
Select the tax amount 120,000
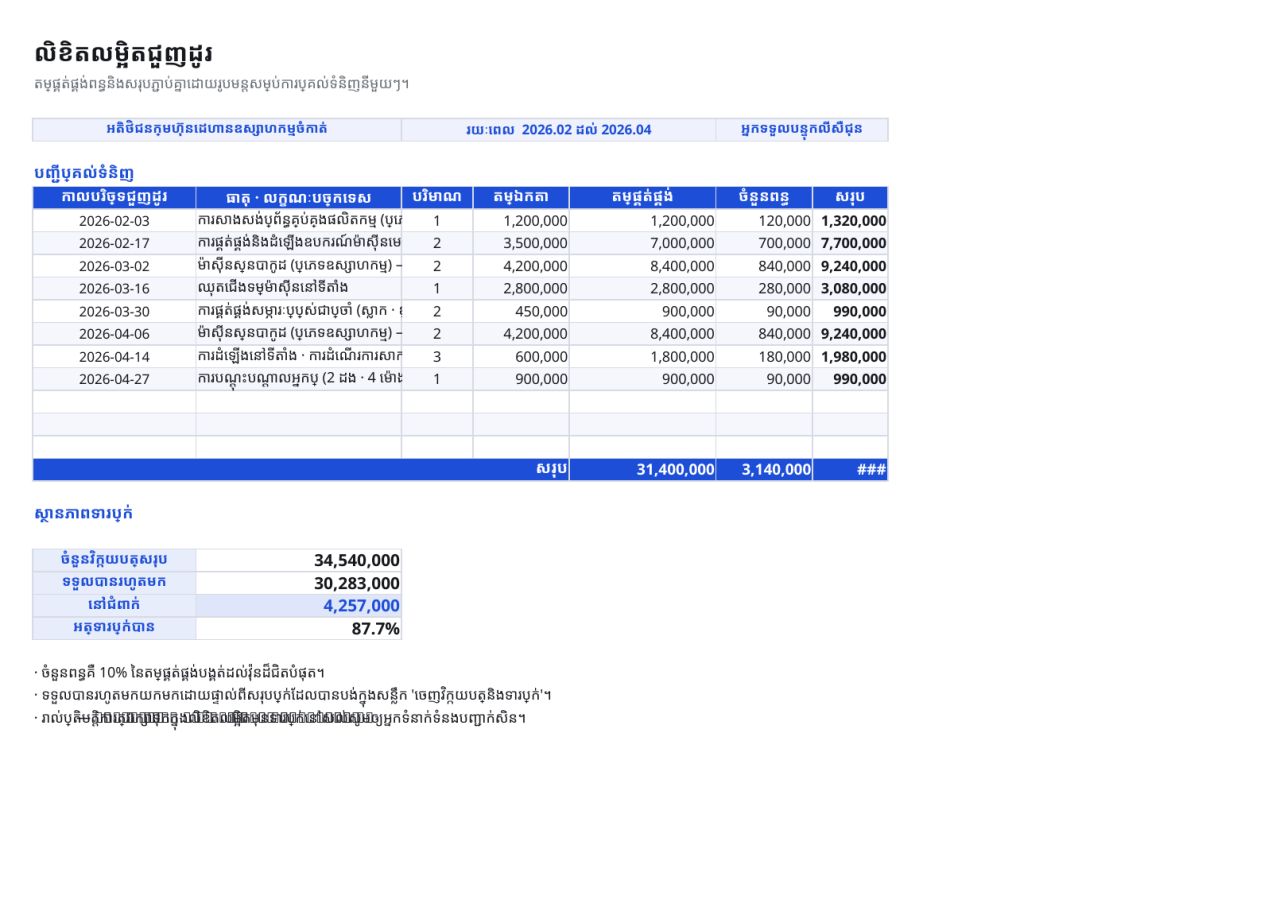764,221
